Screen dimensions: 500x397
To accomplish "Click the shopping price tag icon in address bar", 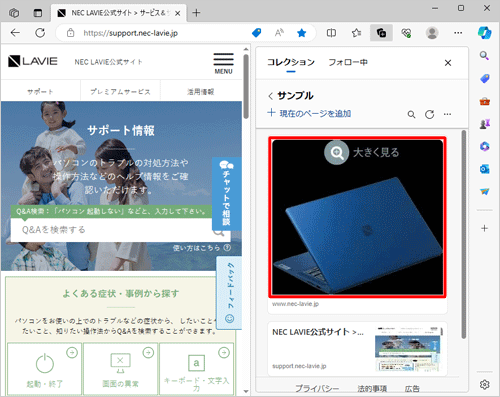I will point(256,33).
